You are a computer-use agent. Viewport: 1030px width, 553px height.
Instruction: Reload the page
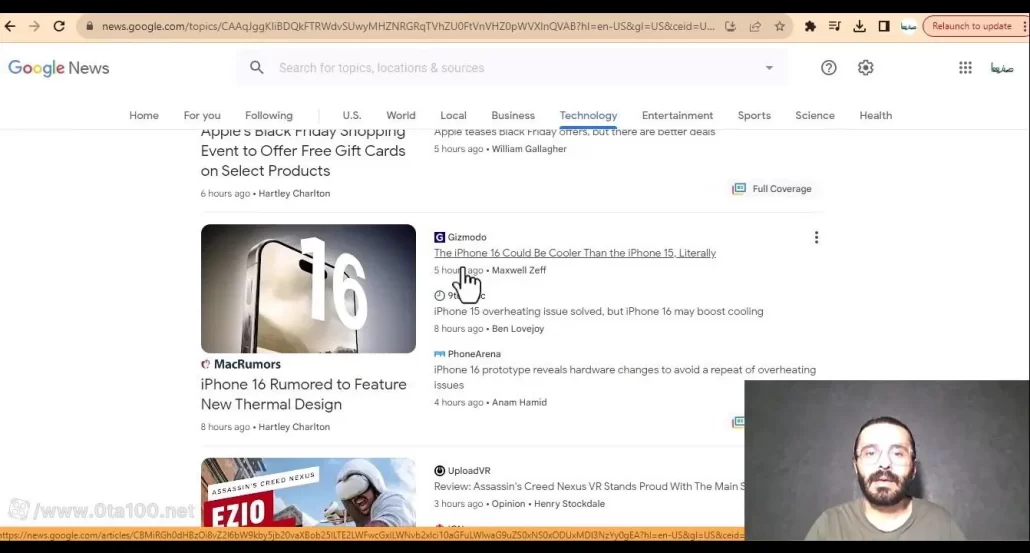(x=59, y=26)
